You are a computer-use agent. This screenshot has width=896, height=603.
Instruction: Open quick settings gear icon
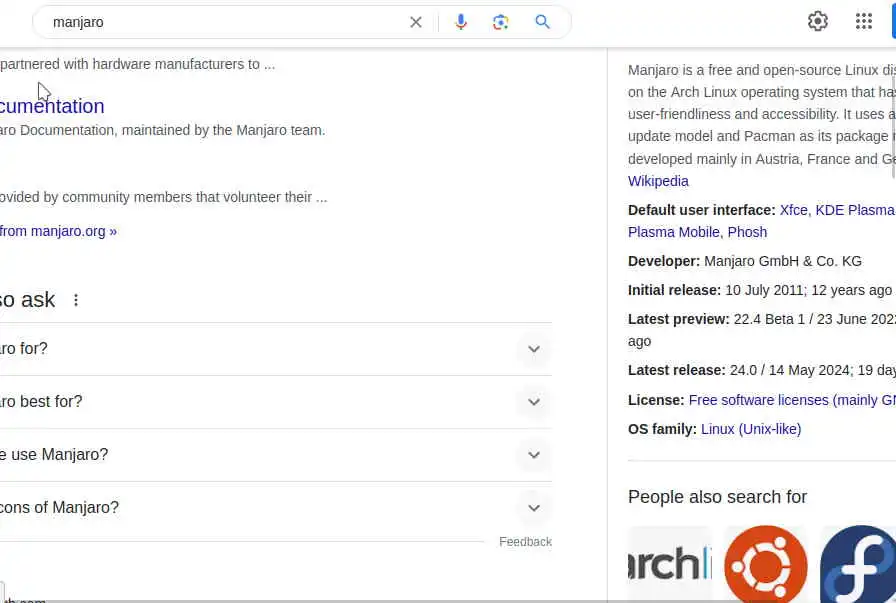coord(818,21)
